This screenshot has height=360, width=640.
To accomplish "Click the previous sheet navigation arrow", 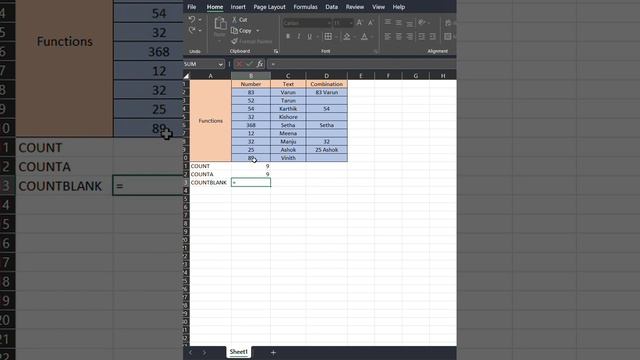I will (191, 352).
